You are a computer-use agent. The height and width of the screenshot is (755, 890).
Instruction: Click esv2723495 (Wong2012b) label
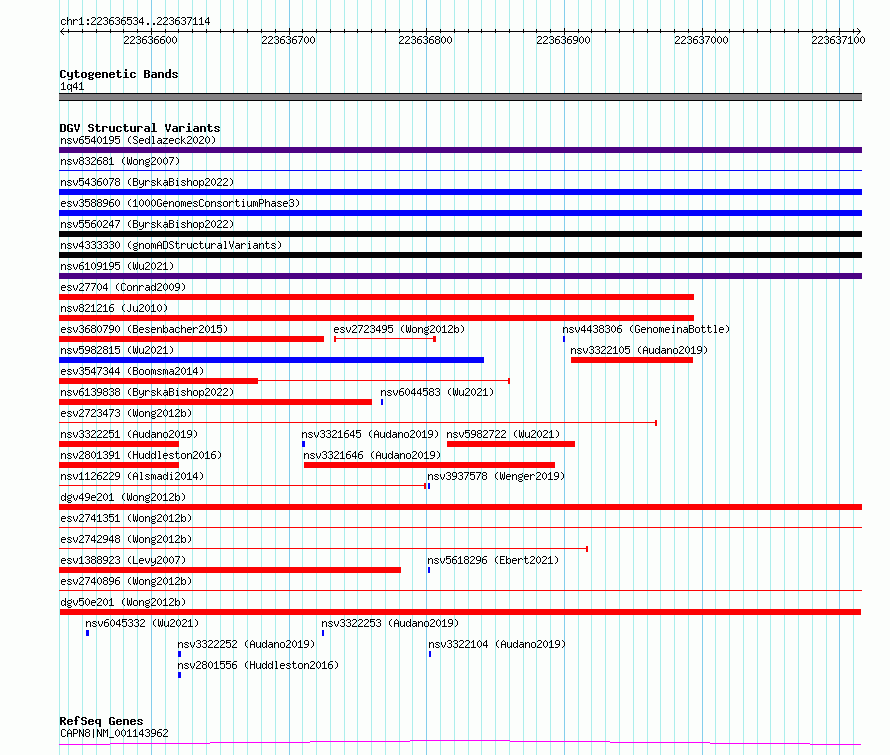pos(399,329)
